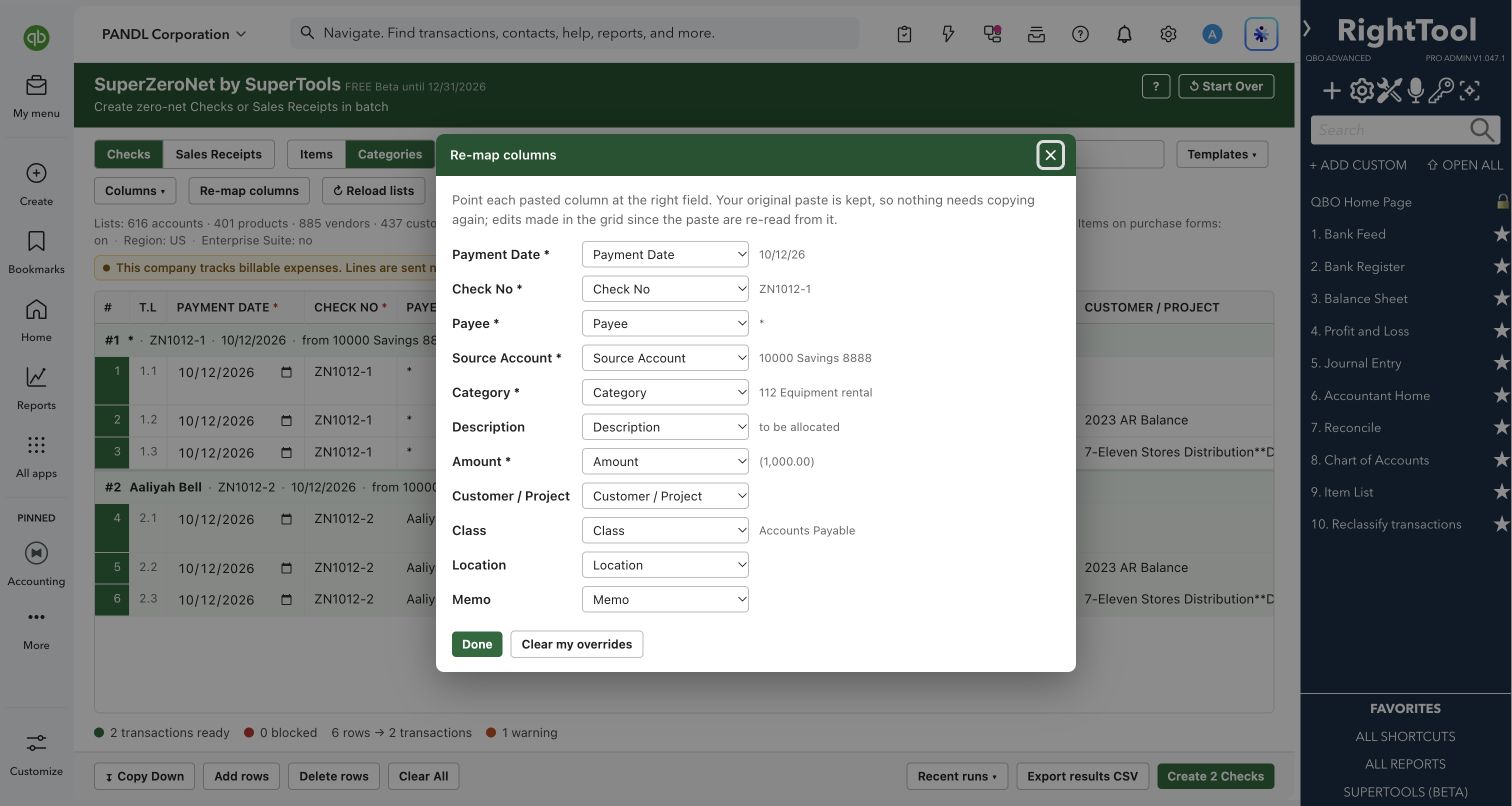The image size is (1512, 806).
Task: Open pinned Accounting icon
Action: pyautogui.click(x=36, y=553)
